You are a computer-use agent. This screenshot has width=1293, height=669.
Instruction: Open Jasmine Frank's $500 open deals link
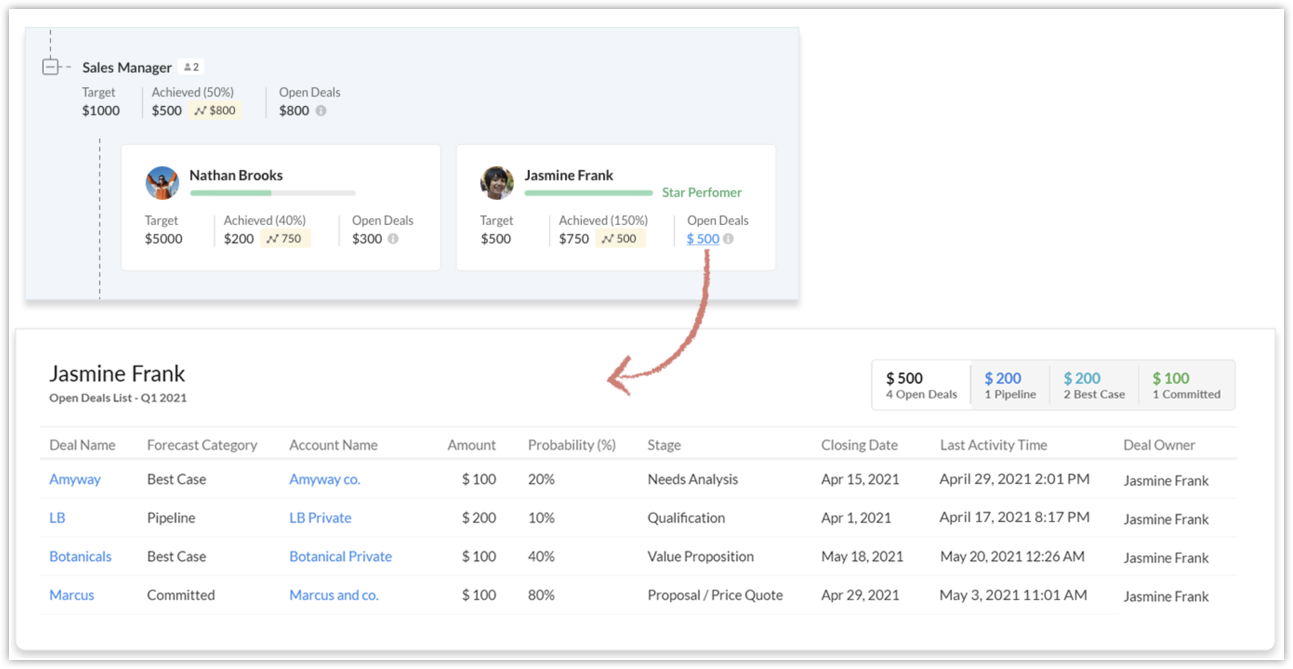[702, 239]
